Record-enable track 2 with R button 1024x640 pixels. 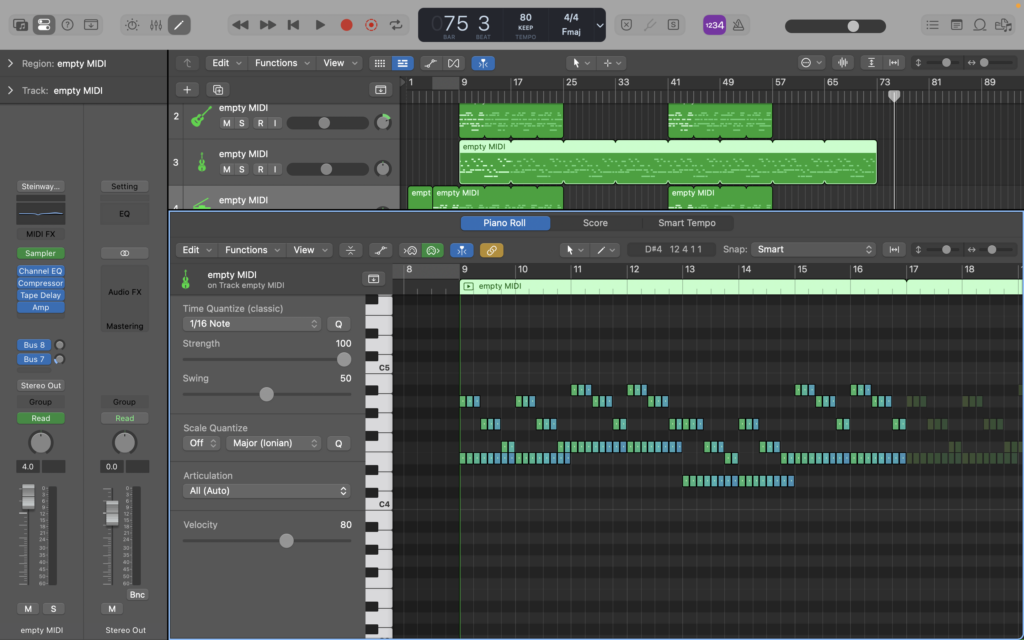(259, 123)
